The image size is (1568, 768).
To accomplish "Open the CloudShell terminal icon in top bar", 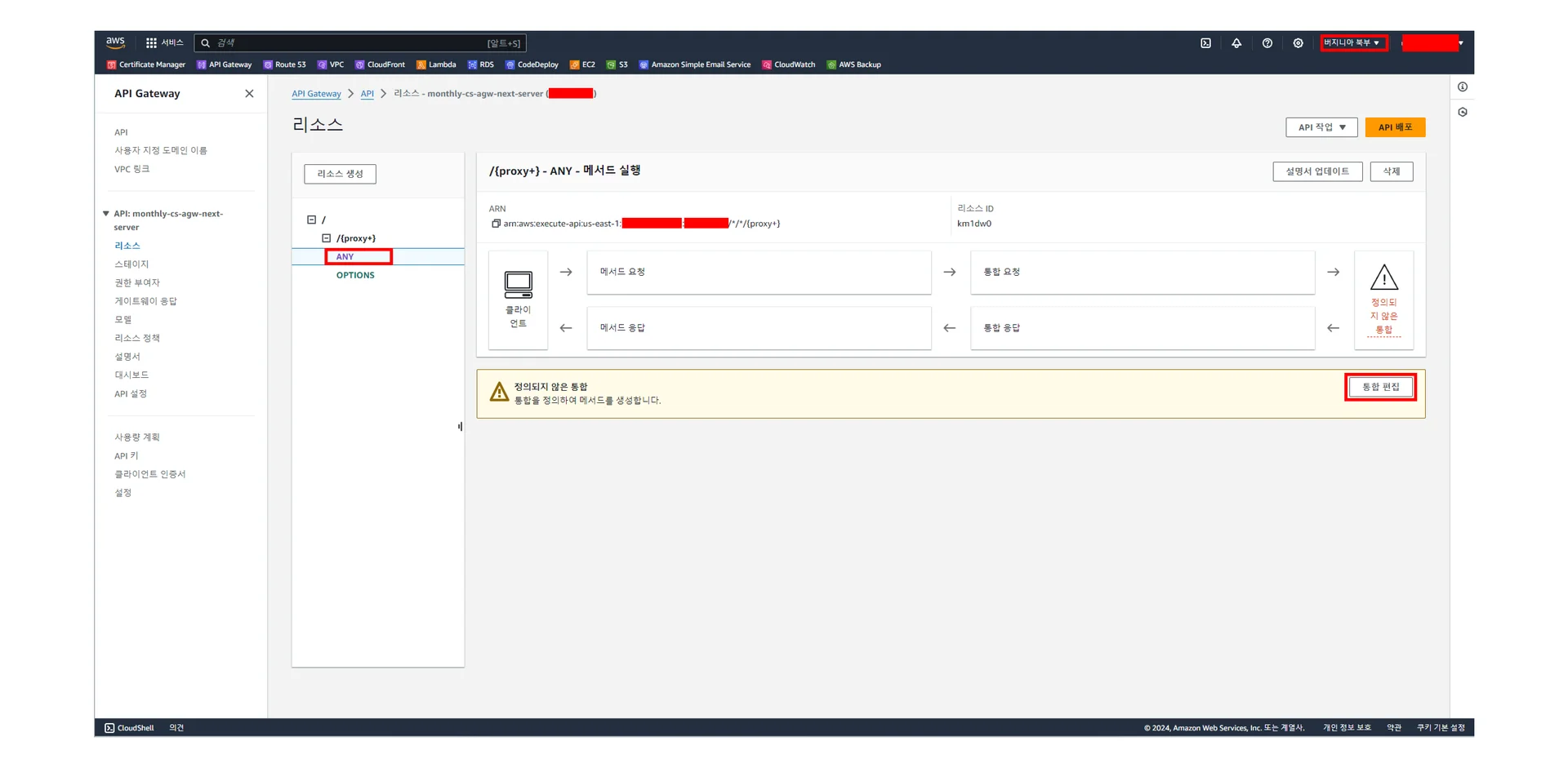I will 1205,43.
